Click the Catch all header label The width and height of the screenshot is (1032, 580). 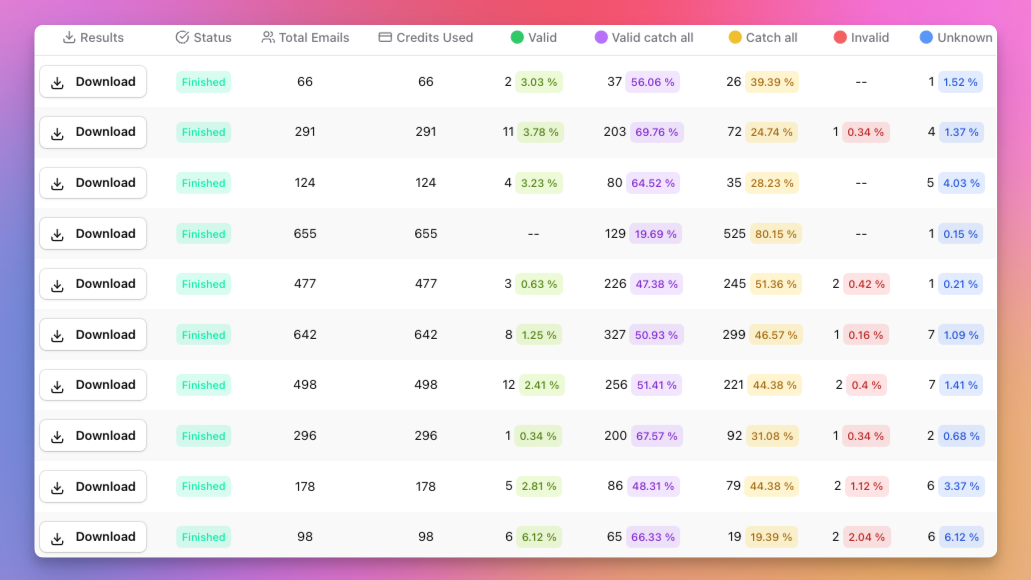coord(771,38)
